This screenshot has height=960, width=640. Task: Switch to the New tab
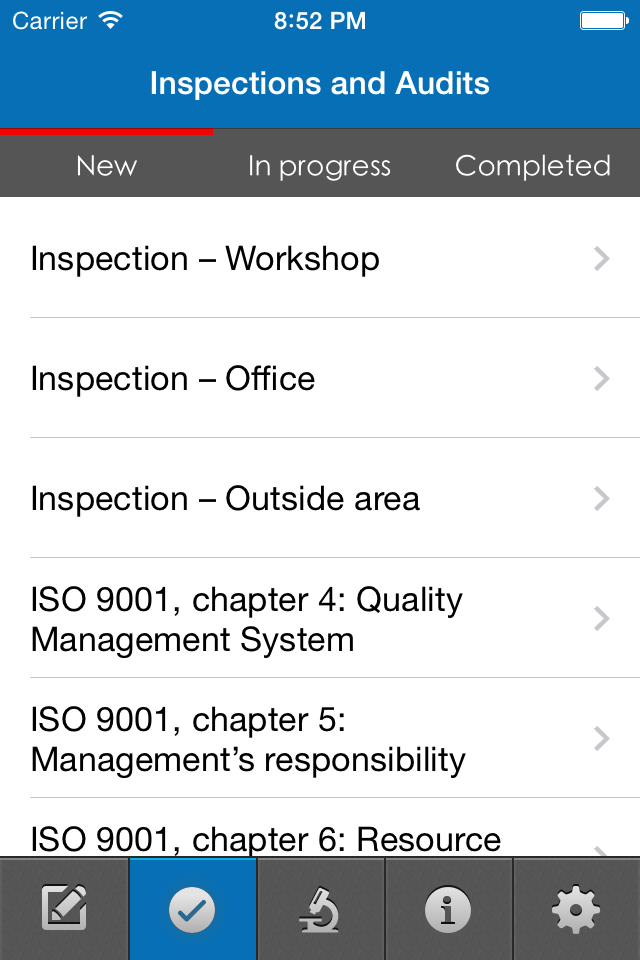(107, 165)
